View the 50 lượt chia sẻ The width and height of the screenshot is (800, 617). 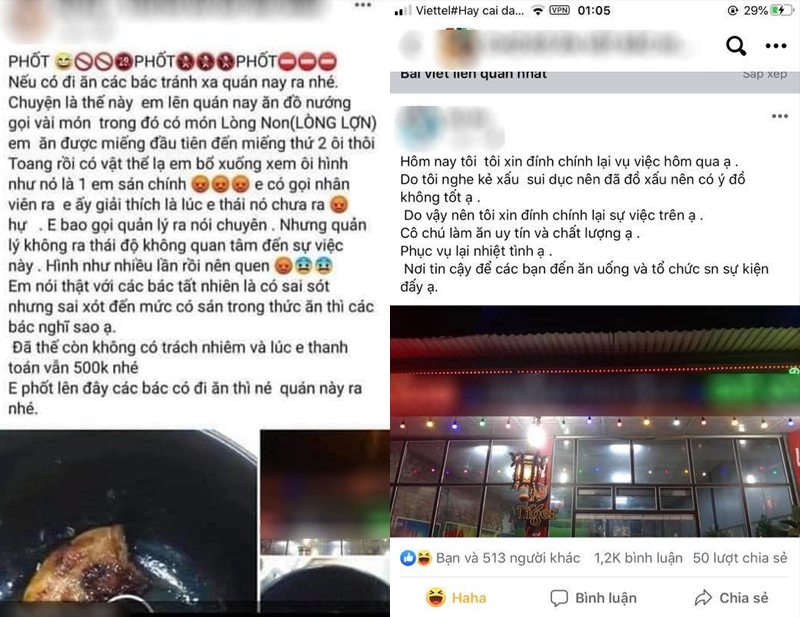coord(740,558)
